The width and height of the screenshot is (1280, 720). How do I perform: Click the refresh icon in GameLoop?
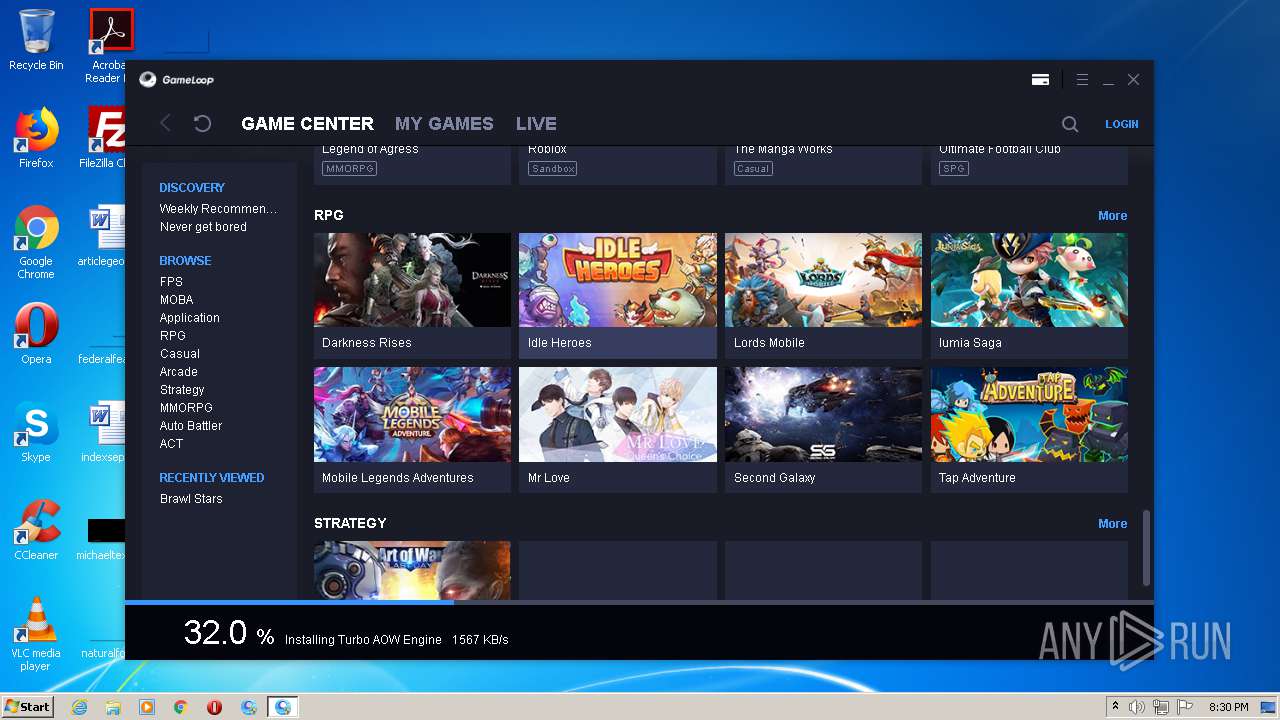202,123
